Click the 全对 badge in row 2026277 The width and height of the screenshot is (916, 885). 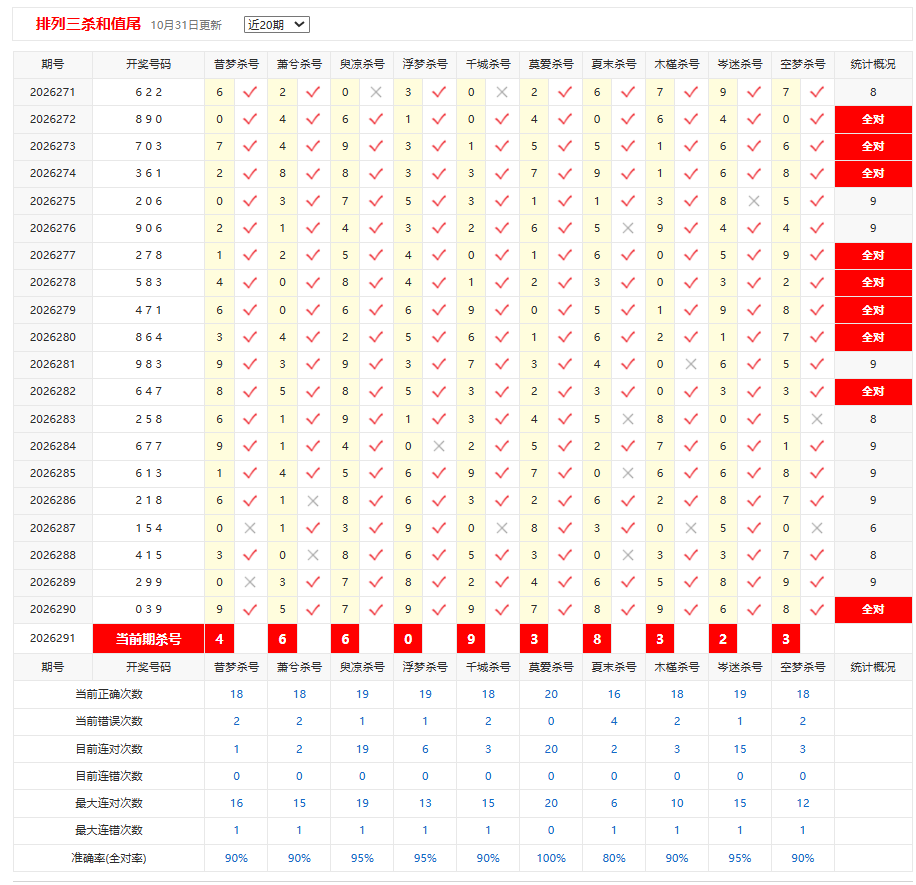coord(873,255)
